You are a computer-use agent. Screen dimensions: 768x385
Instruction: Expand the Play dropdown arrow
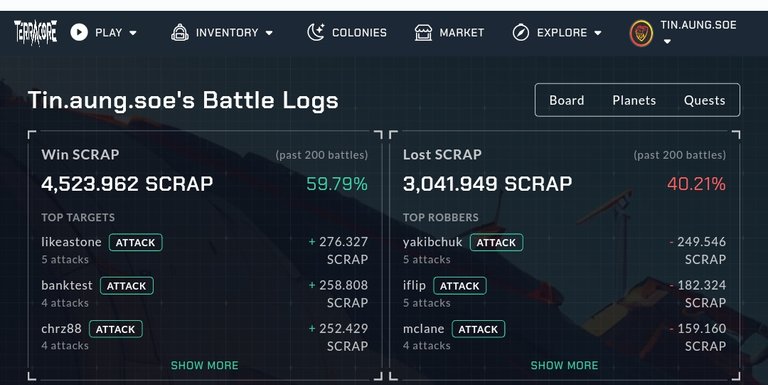[x=133, y=33]
